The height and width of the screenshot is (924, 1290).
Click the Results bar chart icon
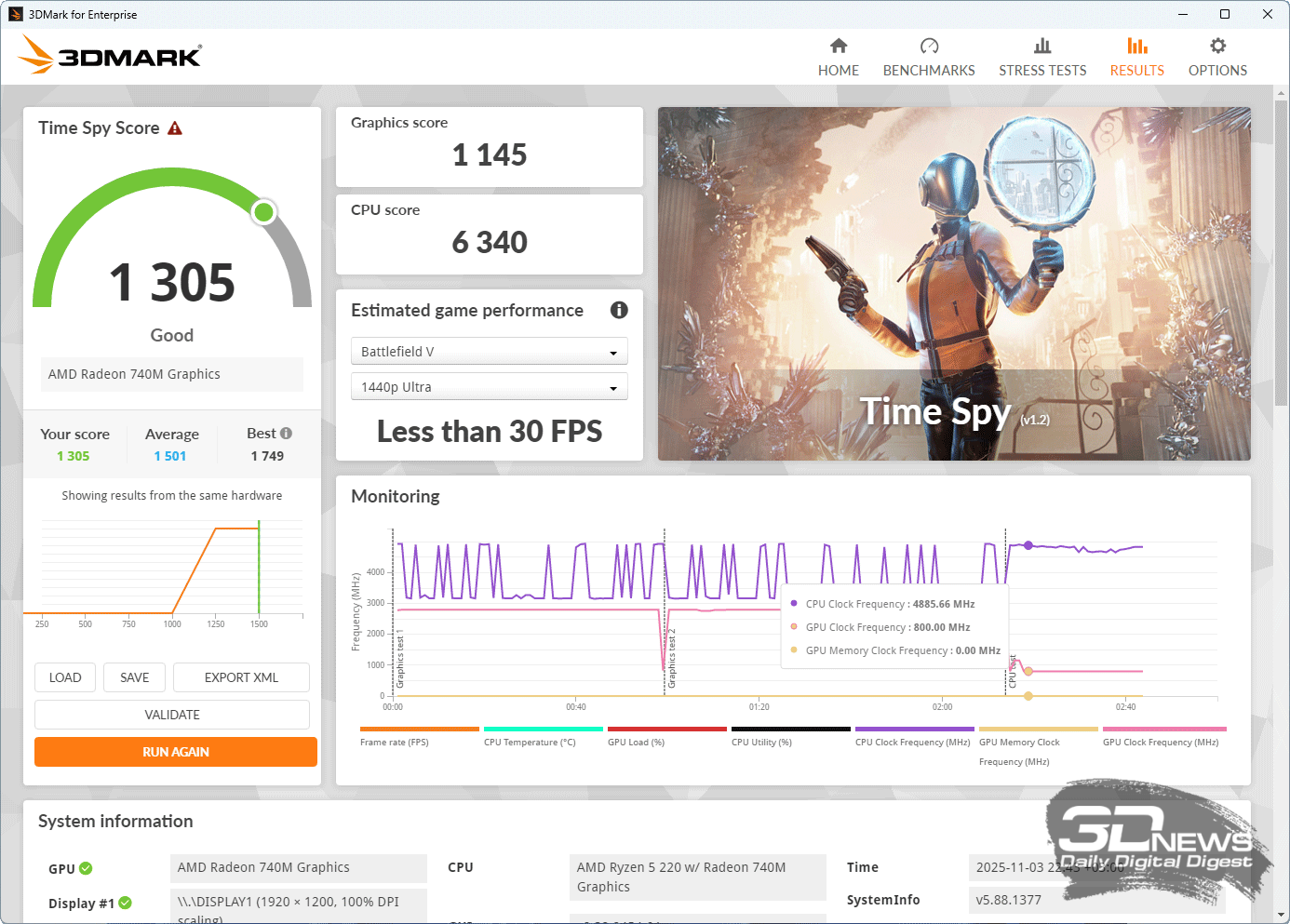click(x=1136, y=47)
